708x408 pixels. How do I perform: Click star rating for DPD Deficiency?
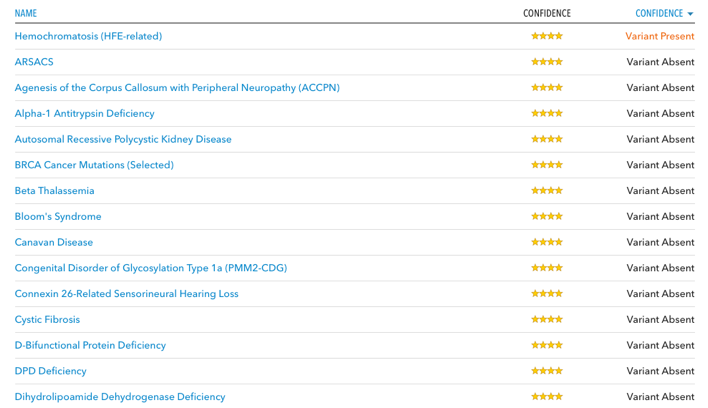(547, 371)
